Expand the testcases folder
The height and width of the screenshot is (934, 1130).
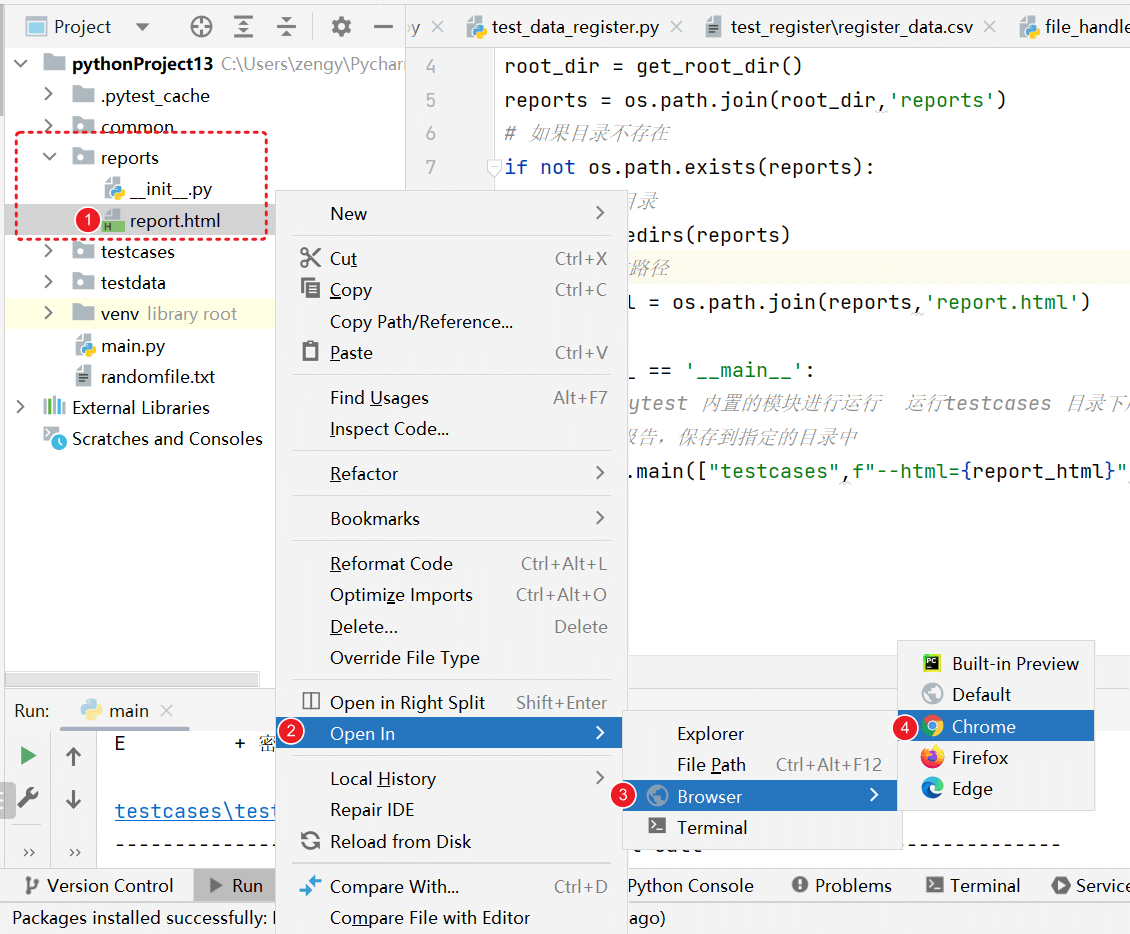48,251
